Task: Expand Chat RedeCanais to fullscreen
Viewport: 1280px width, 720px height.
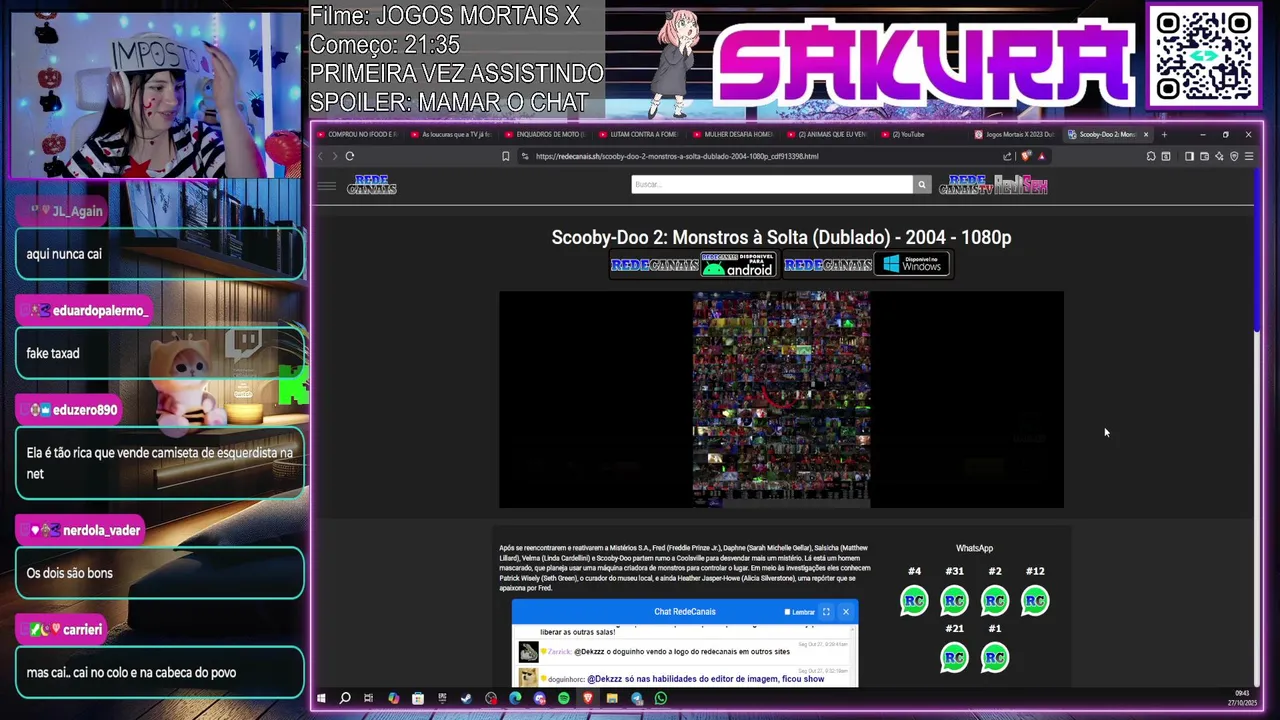Action: pos(826,612)
